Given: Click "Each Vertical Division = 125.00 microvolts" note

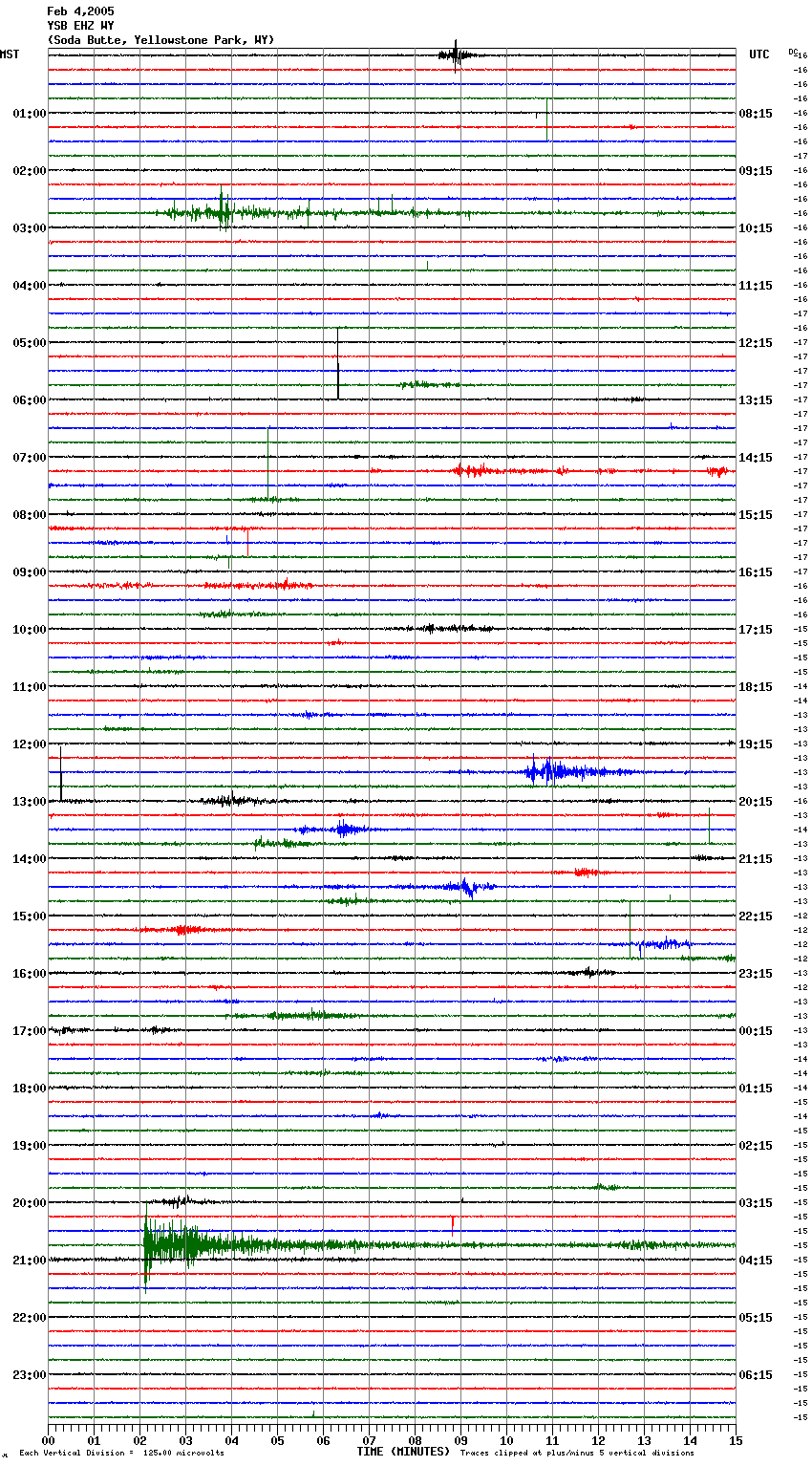Looking at the screenshot, I should [121, 1454].
